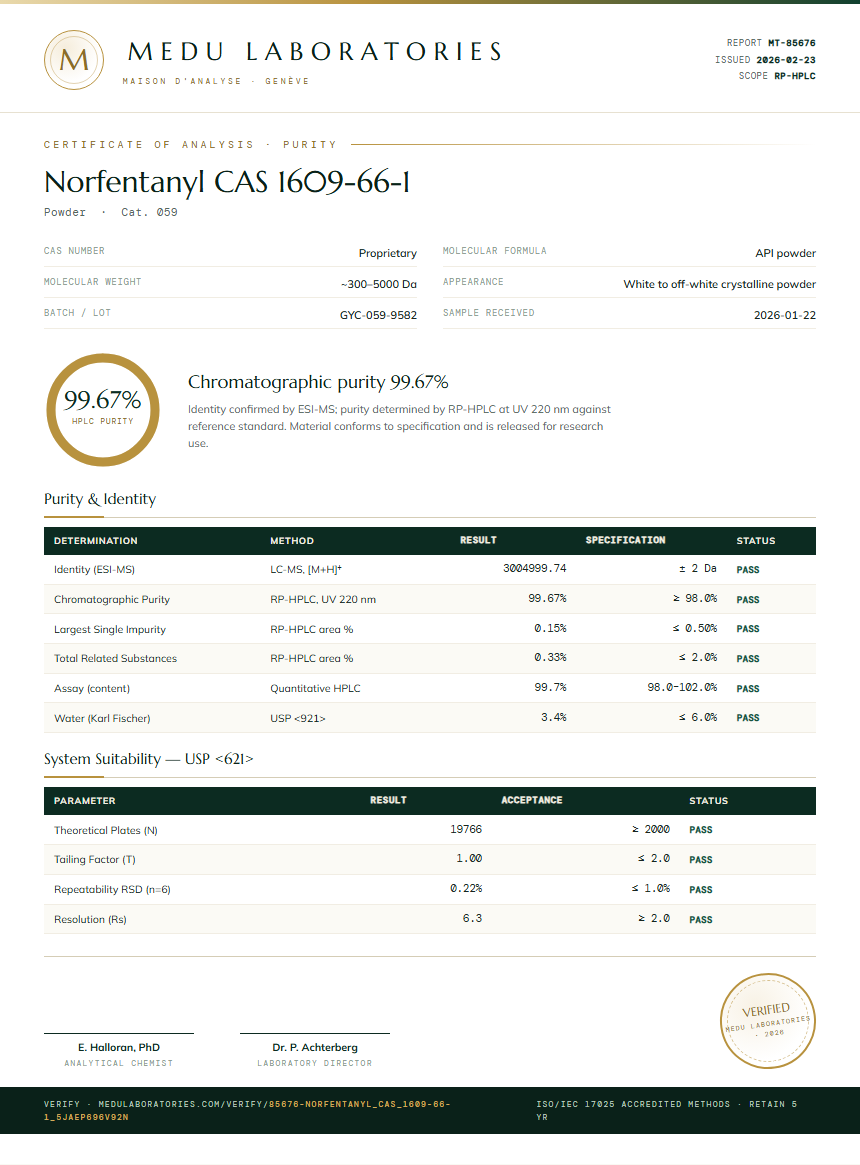Image resolution: width=860 pixels, height=1165 pixels.
Task: Click the SPECIFICATION column header
Action: [625, 540]
